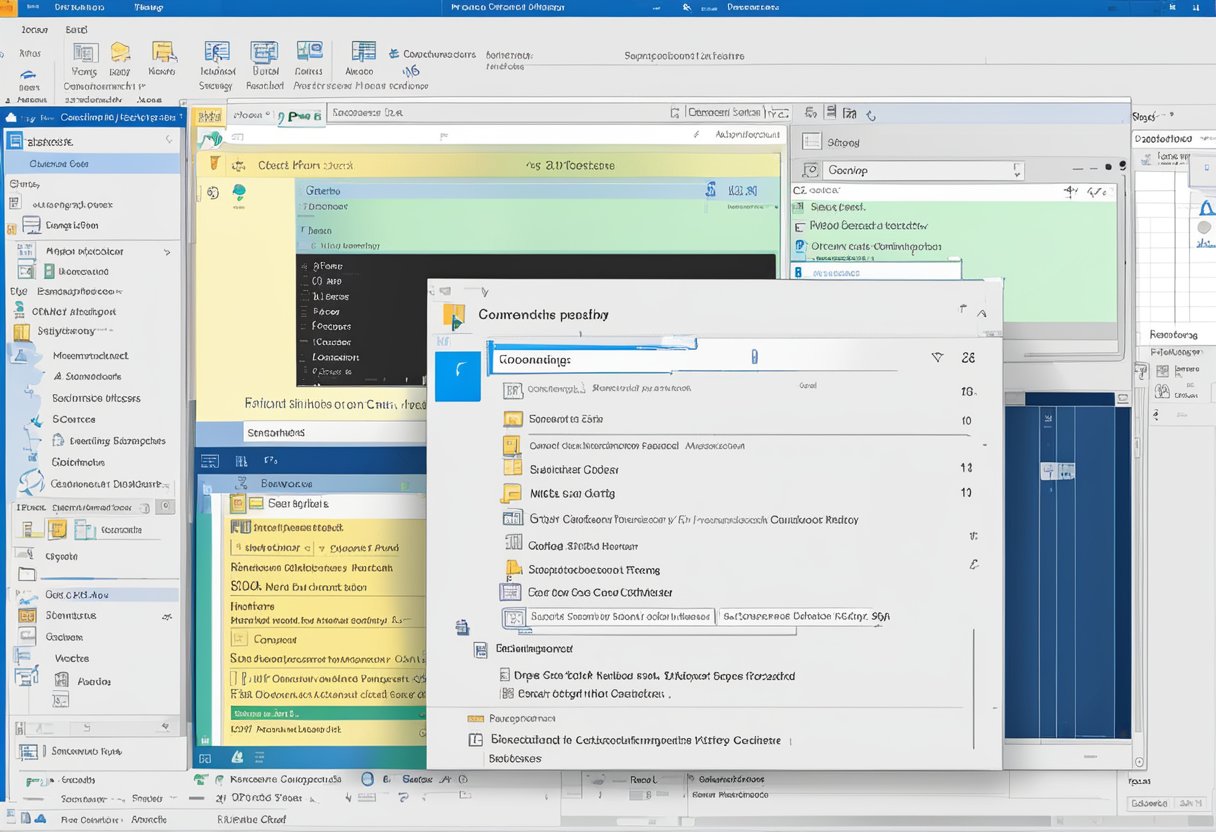Click the list icon at the sidebar's bottom
Image resolution: width=1216 pixels, height=832 pixels.
pos(28,751)
